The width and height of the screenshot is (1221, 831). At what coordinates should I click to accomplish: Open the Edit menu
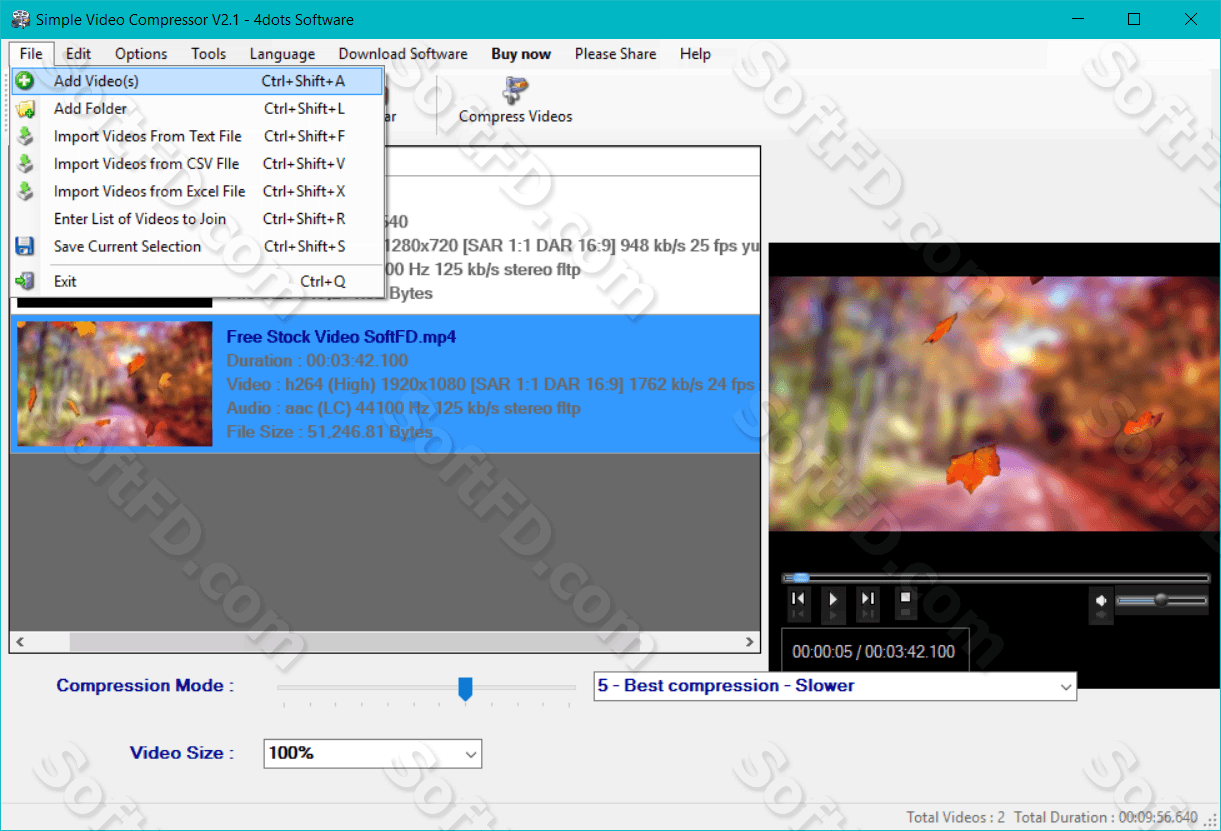[x=79, y=54]
